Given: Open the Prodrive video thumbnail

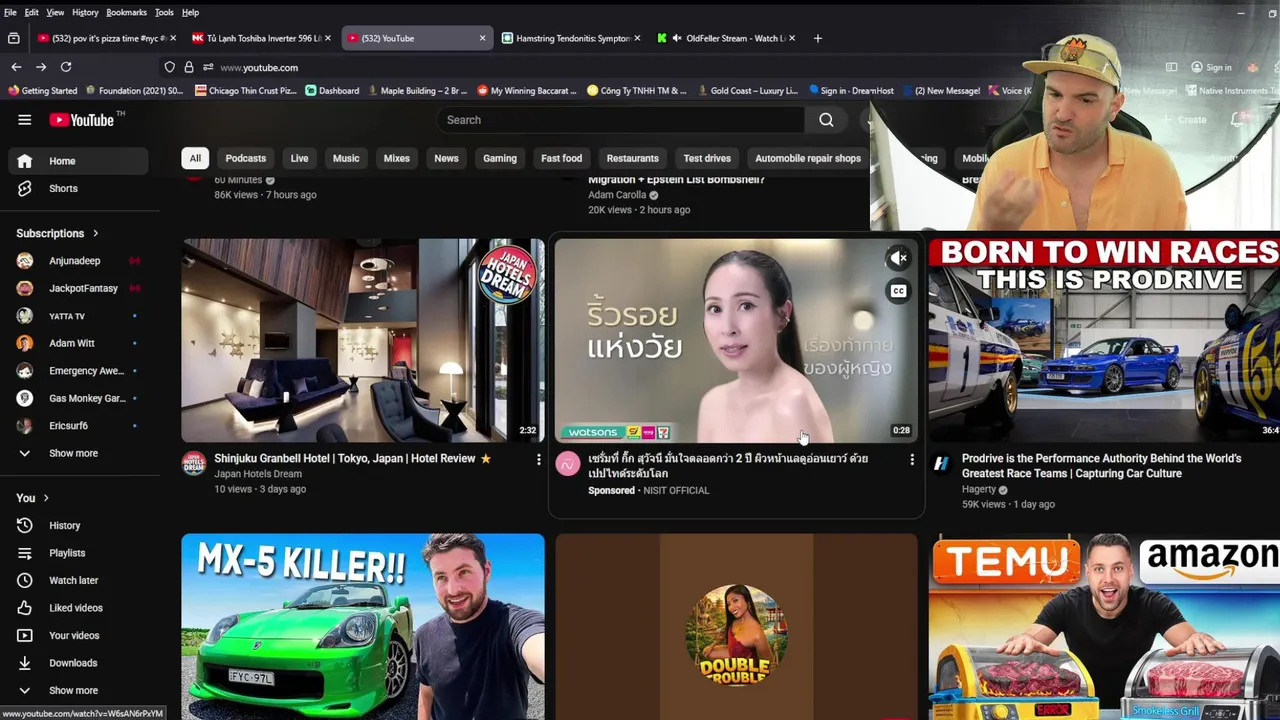Looking at the screenshot, I should point(1104,340).
